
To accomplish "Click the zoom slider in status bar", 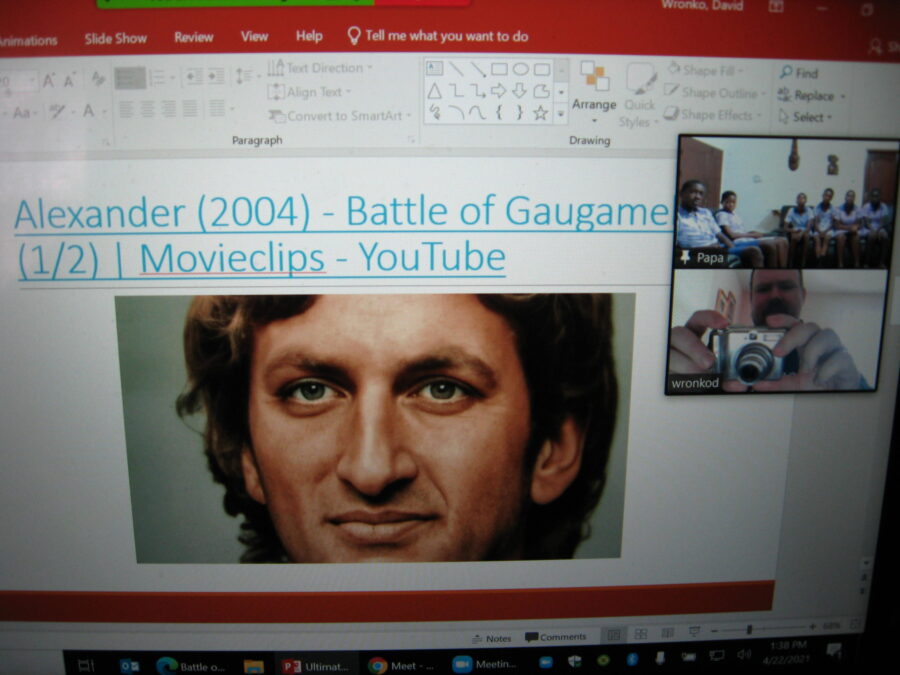I will click(x=749, y=629).
